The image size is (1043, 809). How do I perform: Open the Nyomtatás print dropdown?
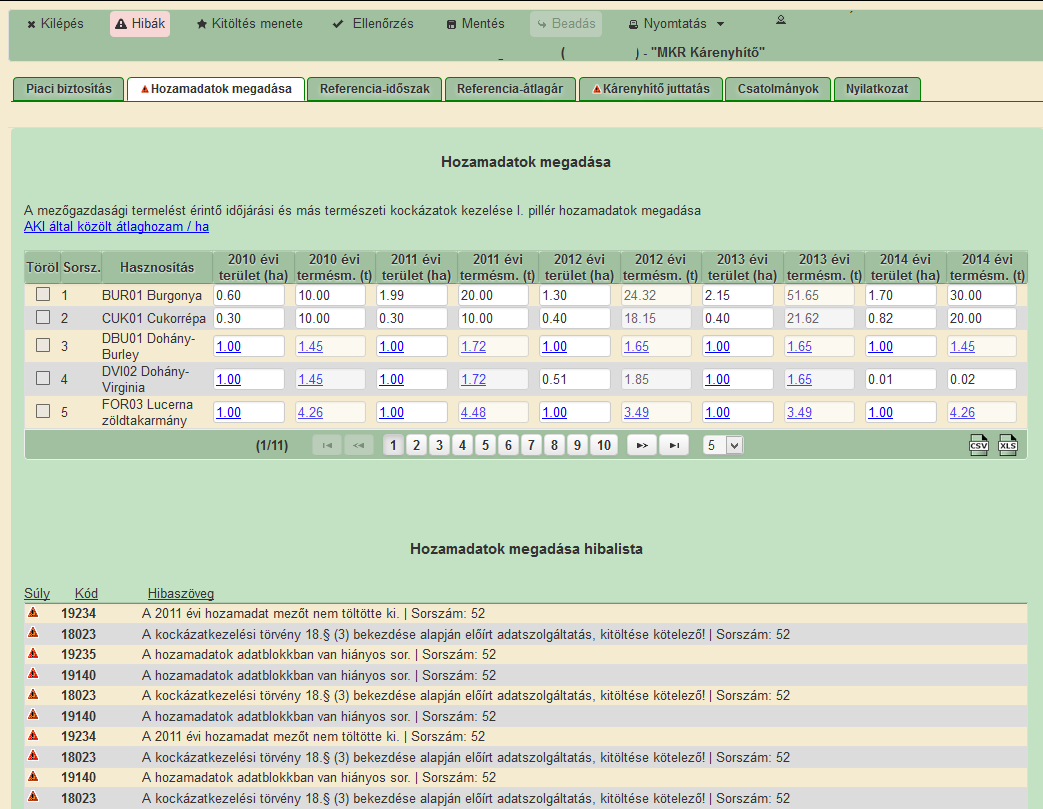(676, 24)
